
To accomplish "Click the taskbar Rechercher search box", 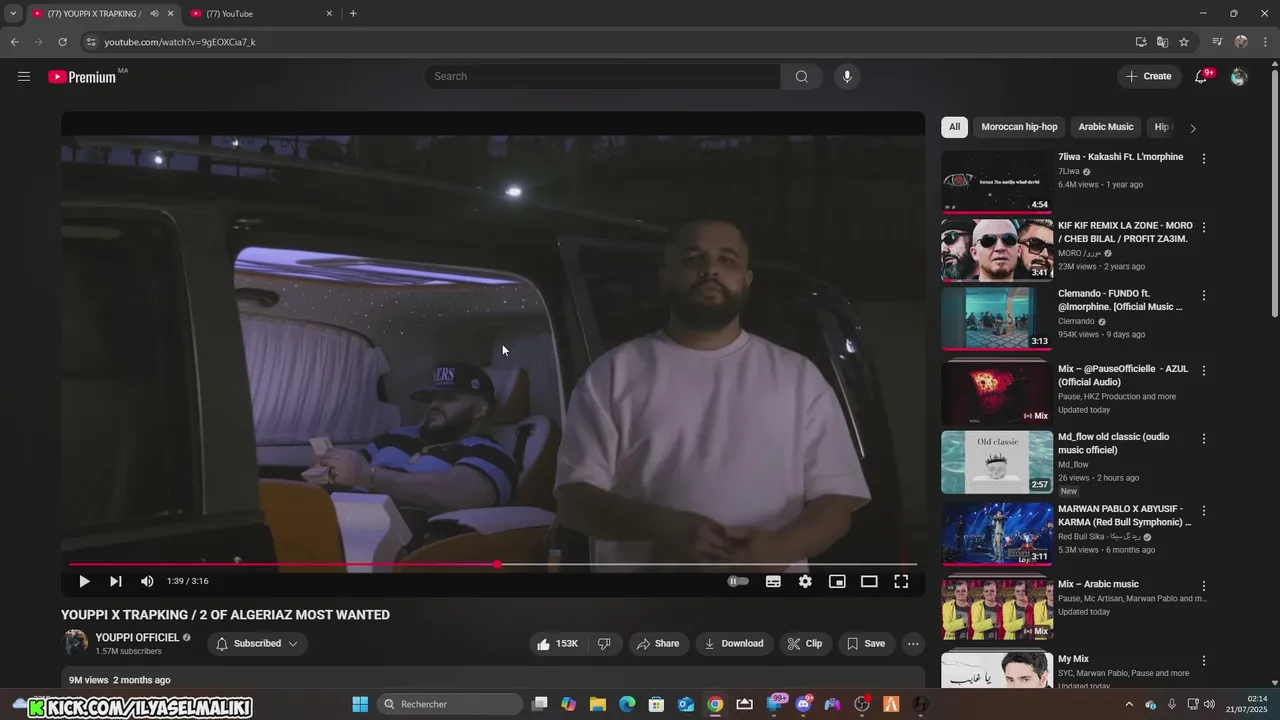I will click(x=450, y=704).
